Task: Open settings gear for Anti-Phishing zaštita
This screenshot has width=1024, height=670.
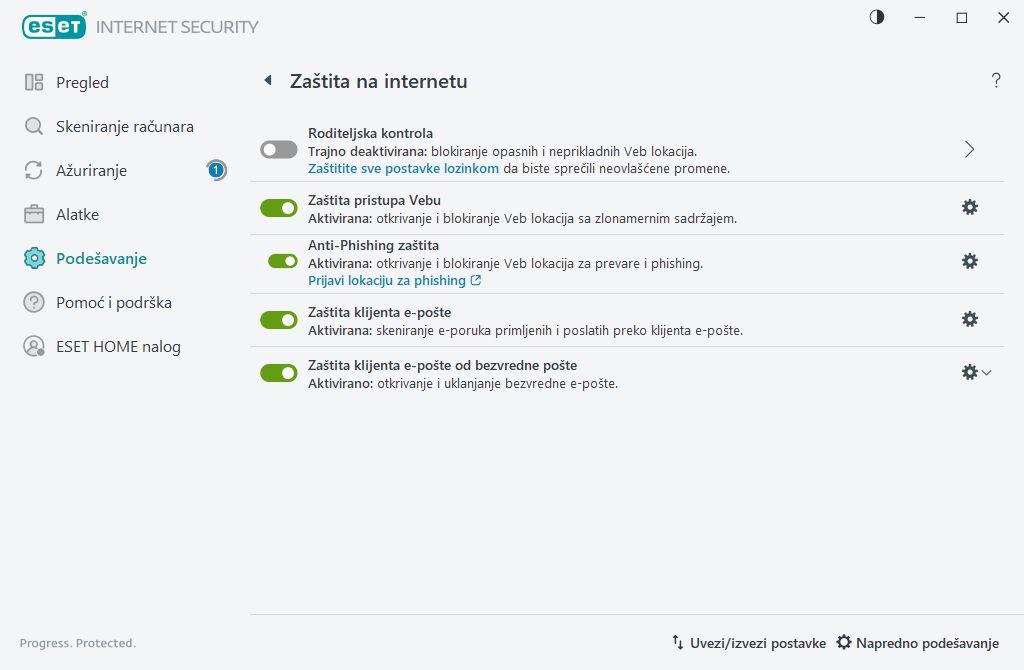Action: [969, 261]
